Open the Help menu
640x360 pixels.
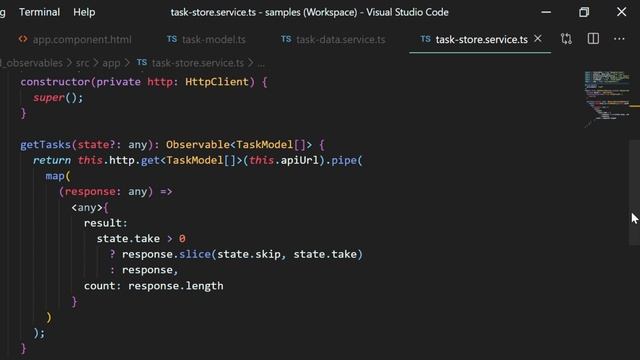[x=84, y=12]
